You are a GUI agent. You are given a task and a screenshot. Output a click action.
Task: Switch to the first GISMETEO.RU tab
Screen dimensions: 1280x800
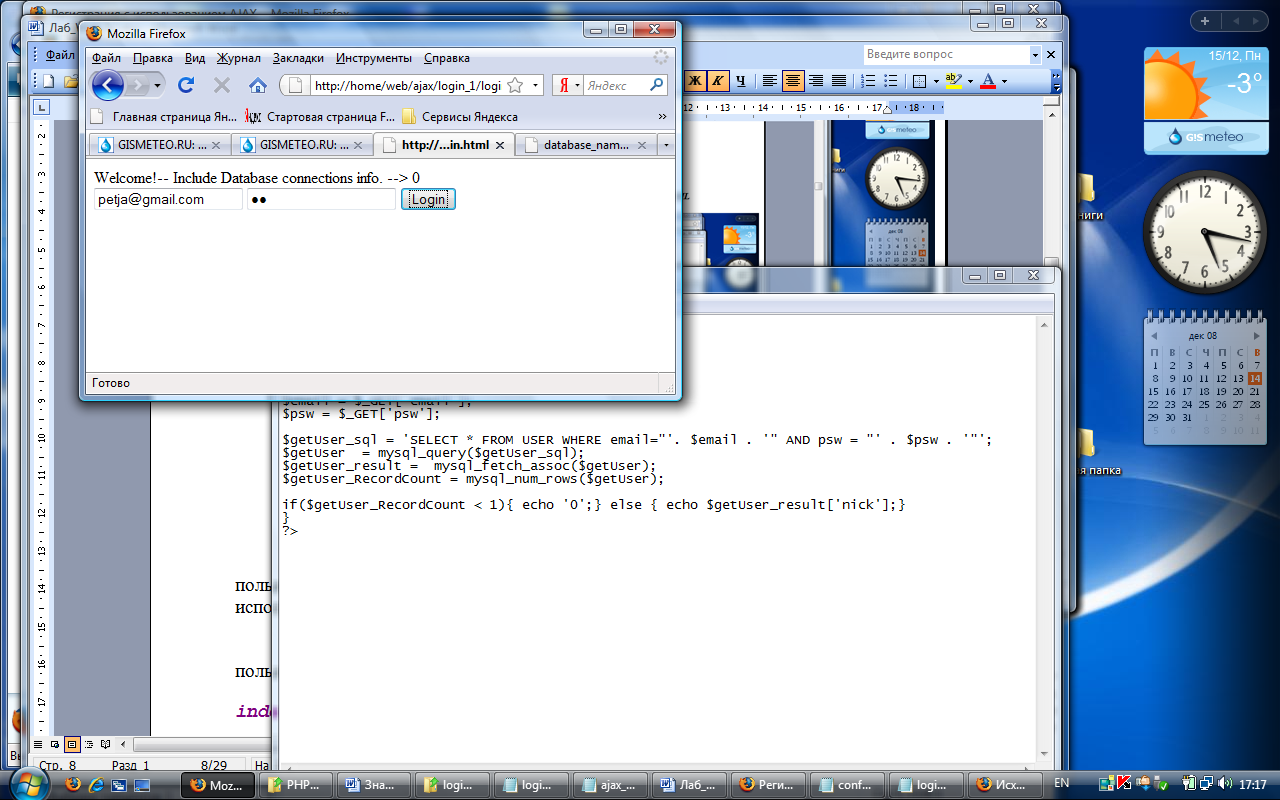click(x=159, y=145)
